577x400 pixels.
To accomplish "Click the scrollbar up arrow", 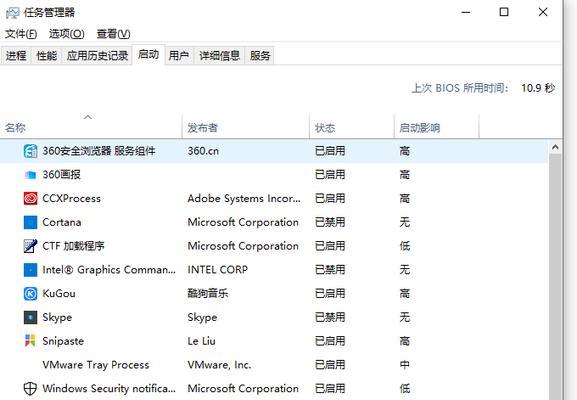I will click(x=555, y=147).
